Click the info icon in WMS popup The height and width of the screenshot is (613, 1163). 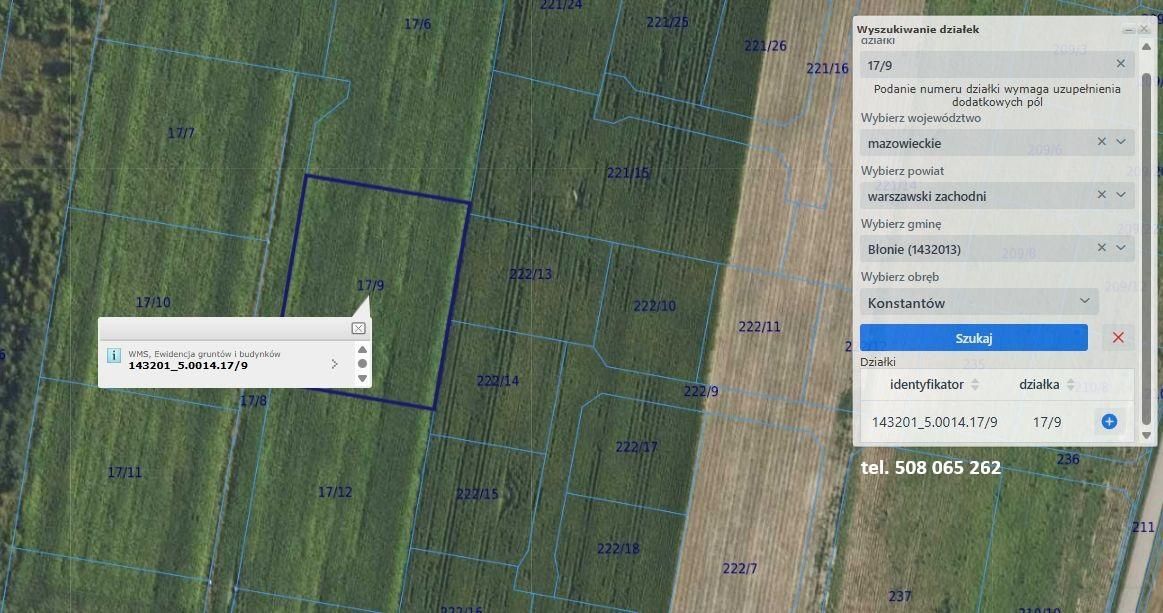(x=113, y=355)
